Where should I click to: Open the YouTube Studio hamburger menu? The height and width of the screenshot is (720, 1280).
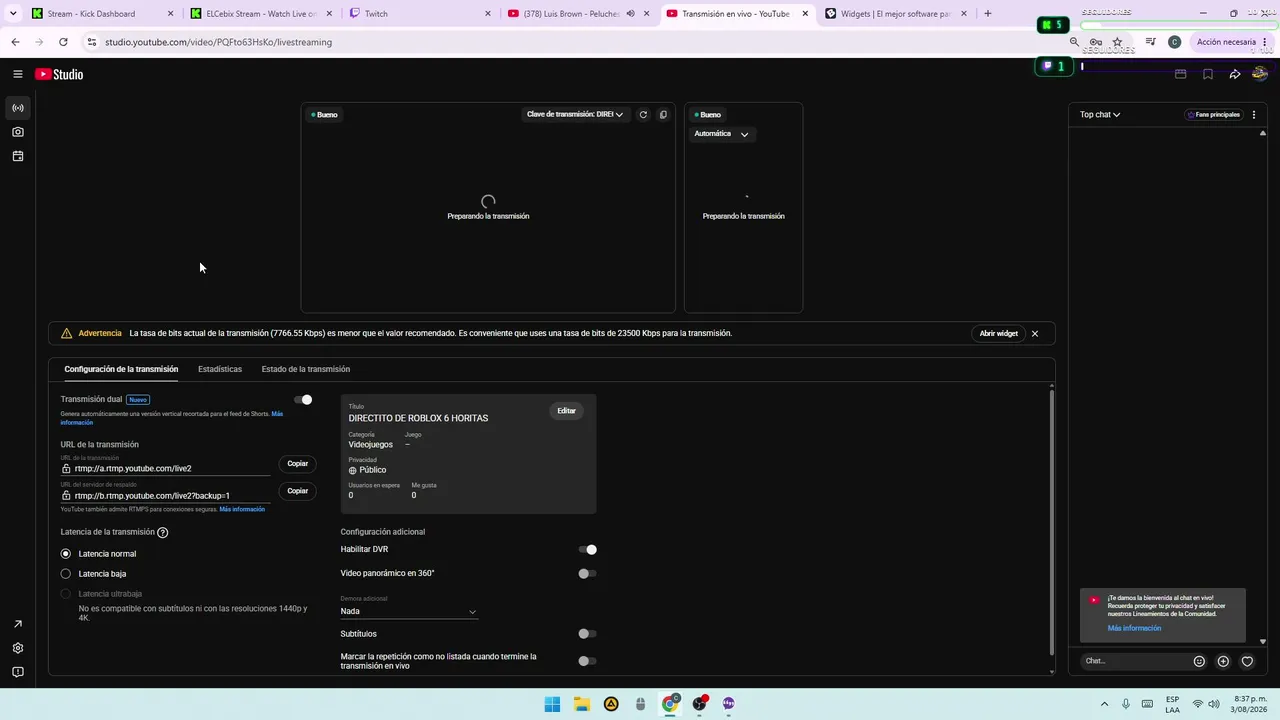coord(18,74)
